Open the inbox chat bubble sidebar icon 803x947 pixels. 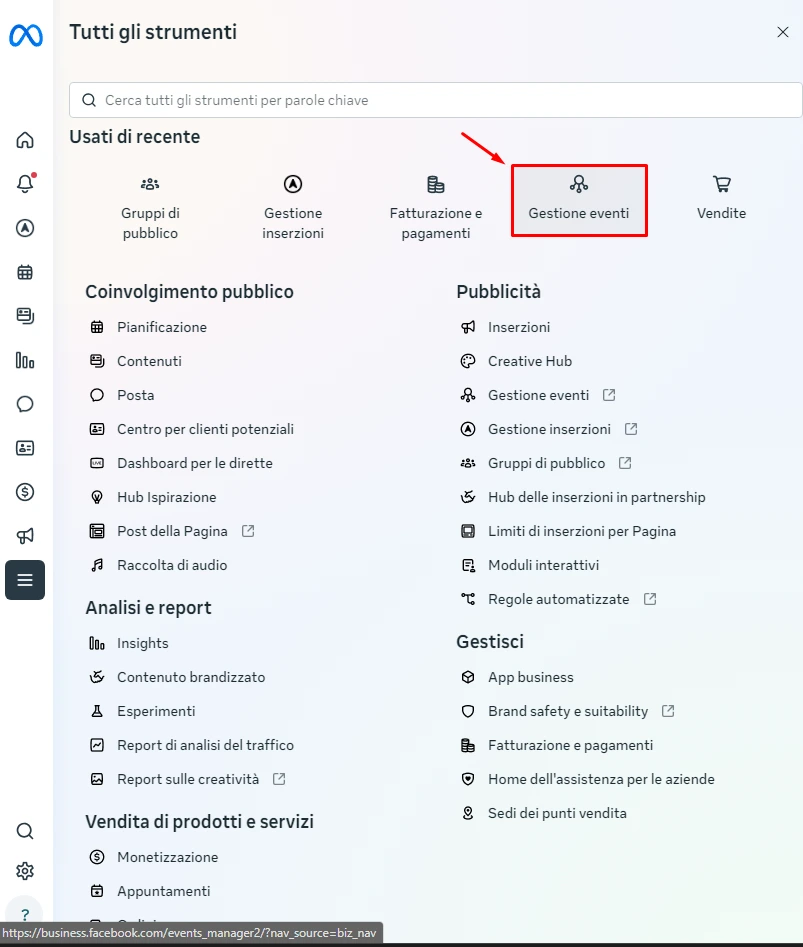(x=25, y=404)
